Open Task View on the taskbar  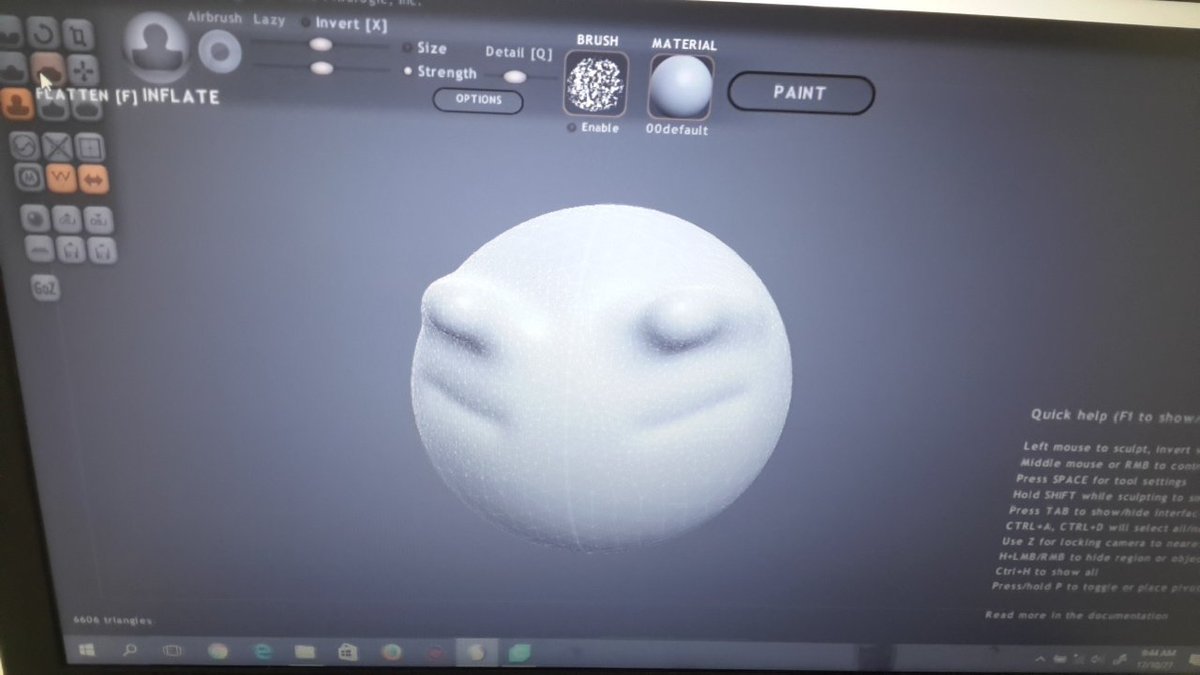pos(172,650)
